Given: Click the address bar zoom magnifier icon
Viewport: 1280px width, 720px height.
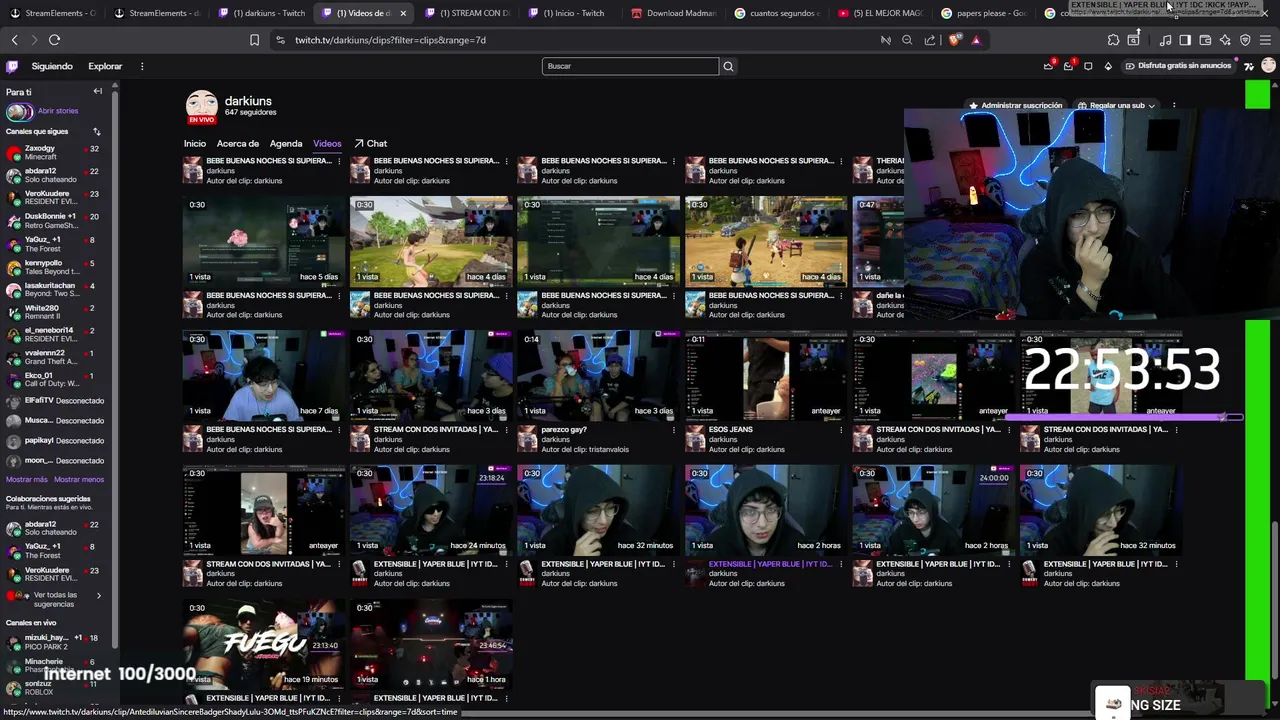Looking at the screenshot, I should point(907,40).
